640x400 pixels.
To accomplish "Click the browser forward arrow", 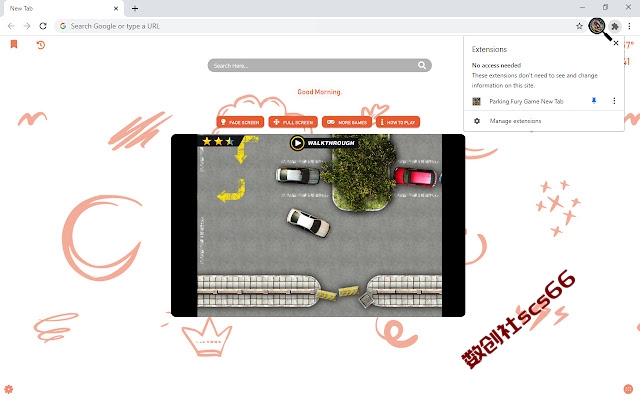I will (x=27, y=26).
